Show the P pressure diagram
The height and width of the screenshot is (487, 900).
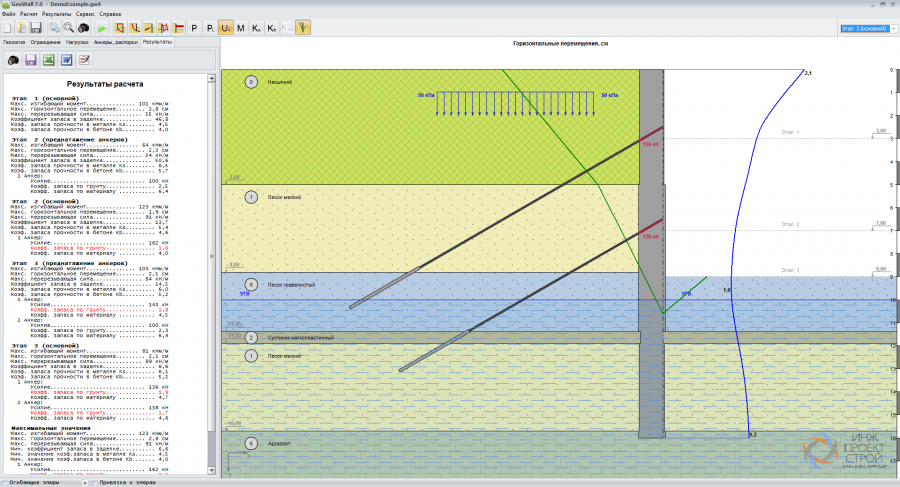194,28
